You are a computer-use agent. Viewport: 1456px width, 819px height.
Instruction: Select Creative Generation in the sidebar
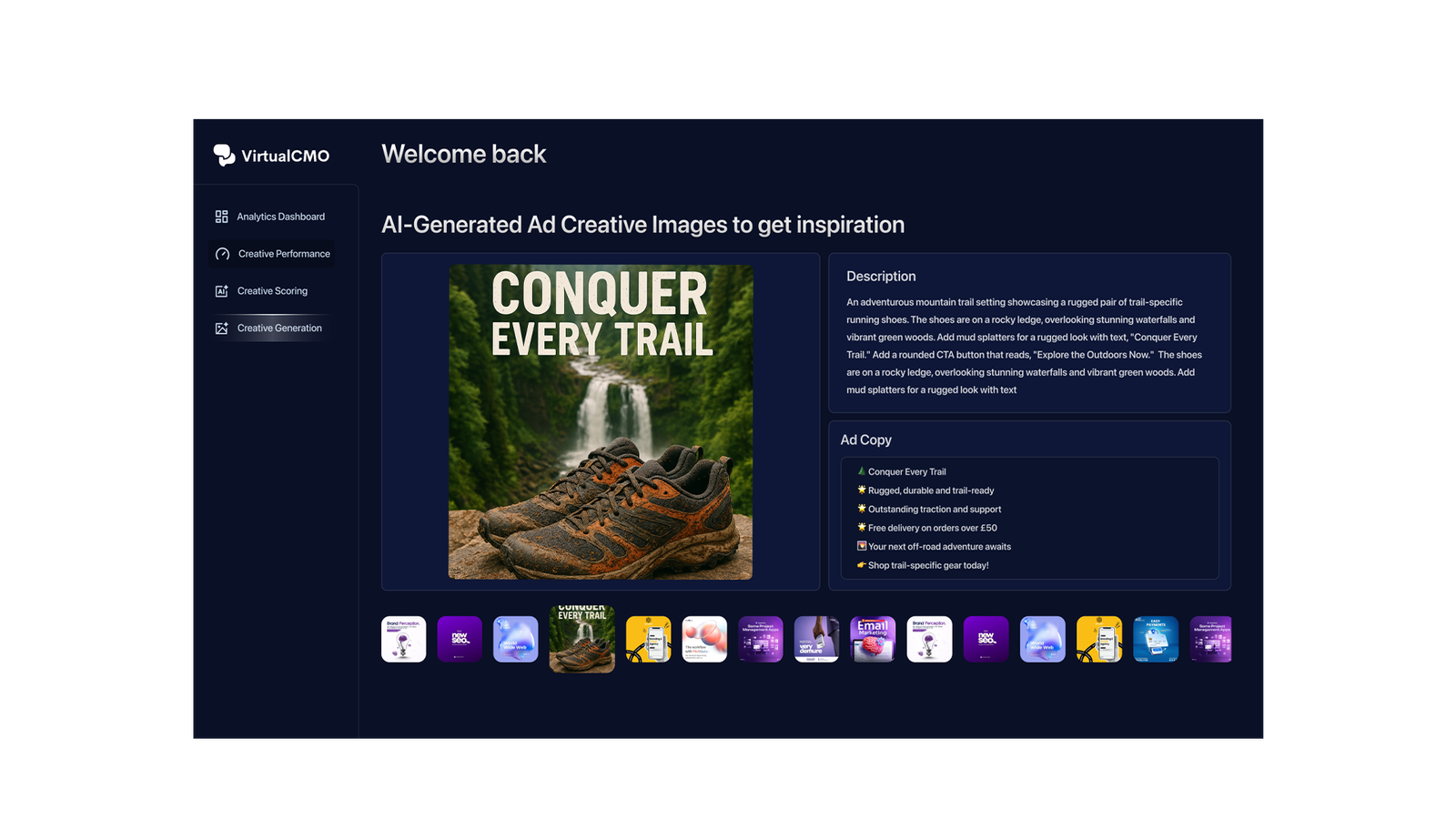279,329
